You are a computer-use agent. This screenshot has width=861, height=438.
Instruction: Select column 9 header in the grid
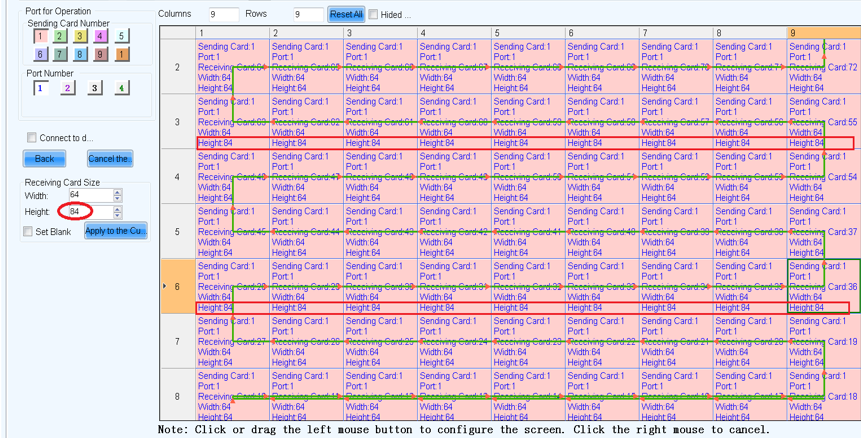(823, 33)
